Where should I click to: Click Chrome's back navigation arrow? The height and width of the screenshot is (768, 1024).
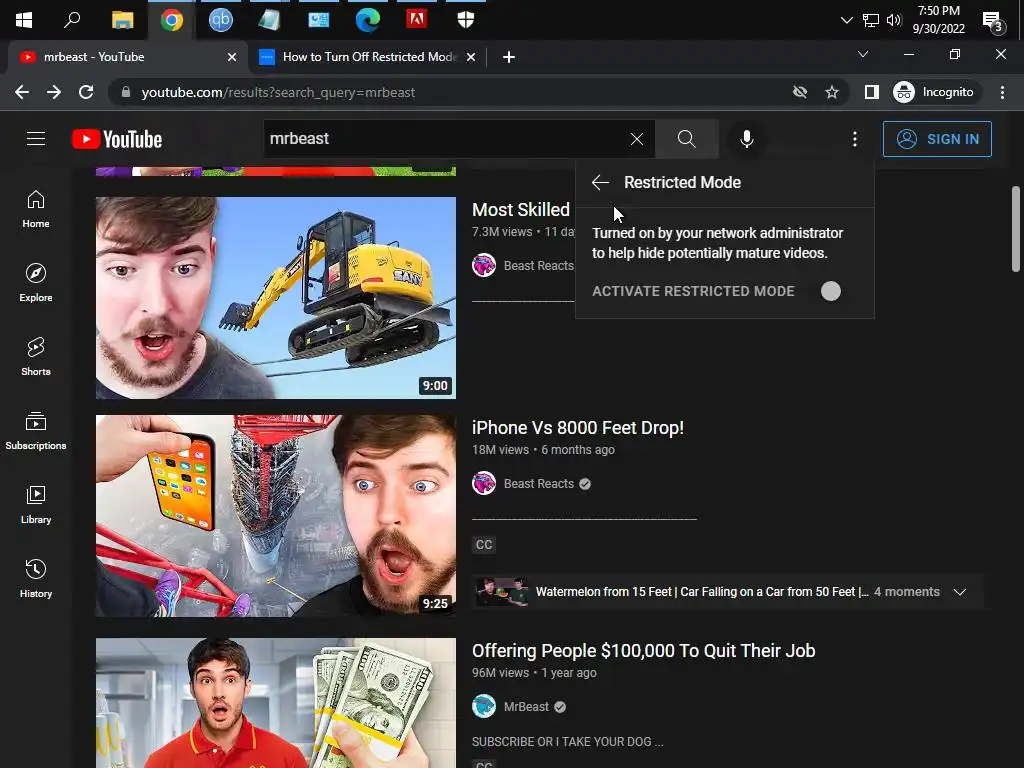[x=22, y=92]
